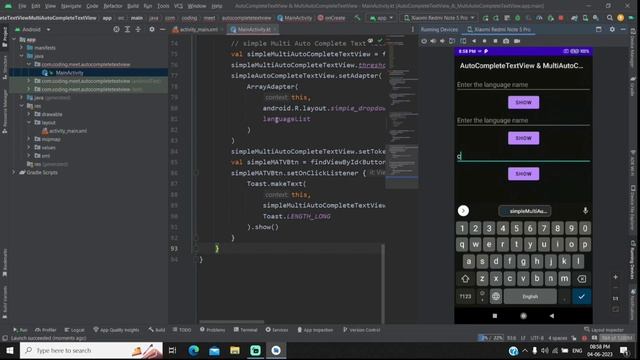Tap the English spacebar key
This screenshot has height=360, width=640.
[x=530, y=296]
